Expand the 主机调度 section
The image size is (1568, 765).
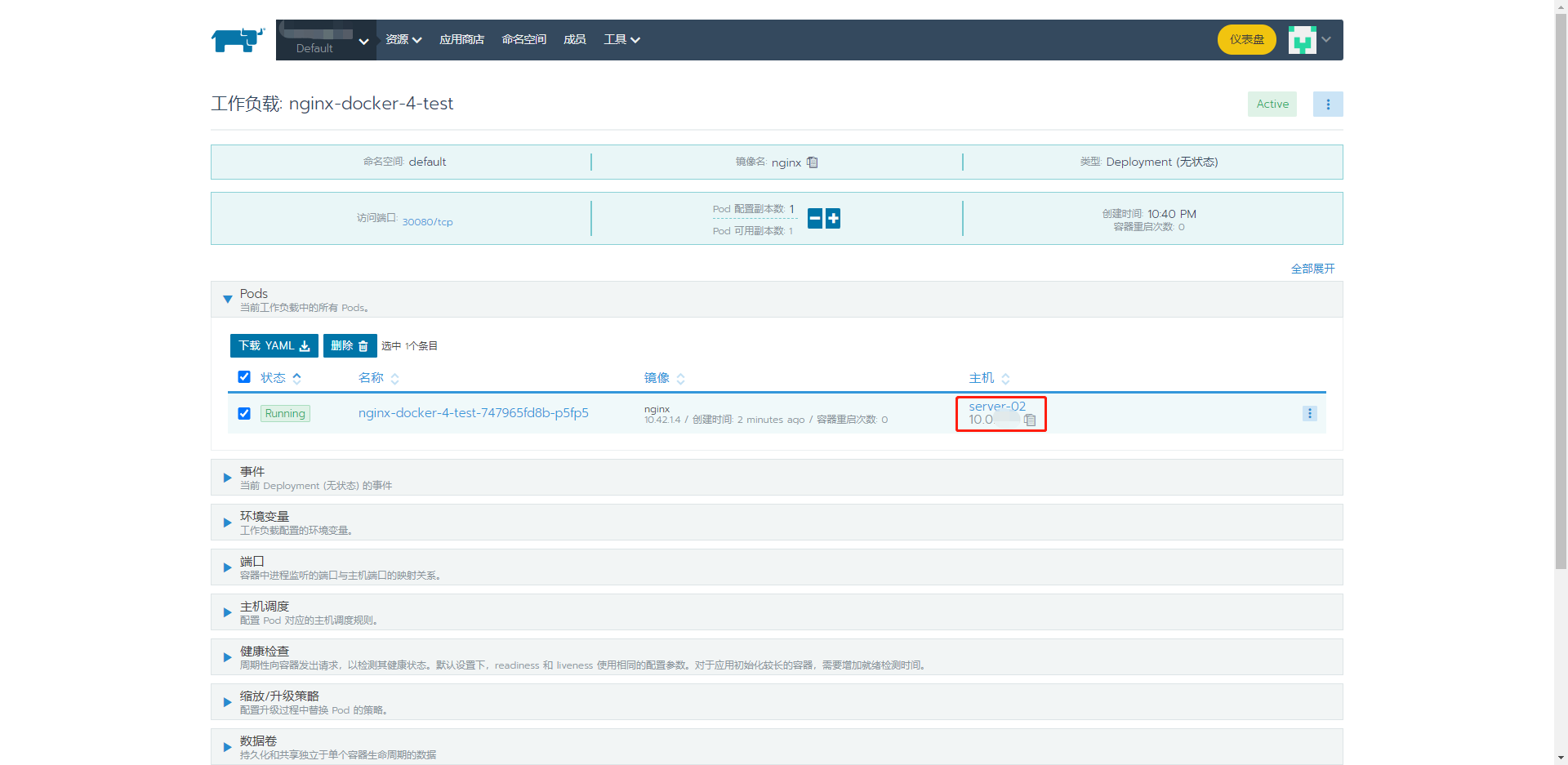(228, 612)
